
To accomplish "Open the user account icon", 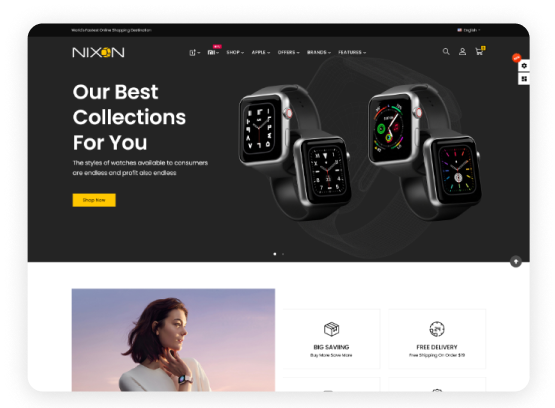I will (x=462, y=52).
